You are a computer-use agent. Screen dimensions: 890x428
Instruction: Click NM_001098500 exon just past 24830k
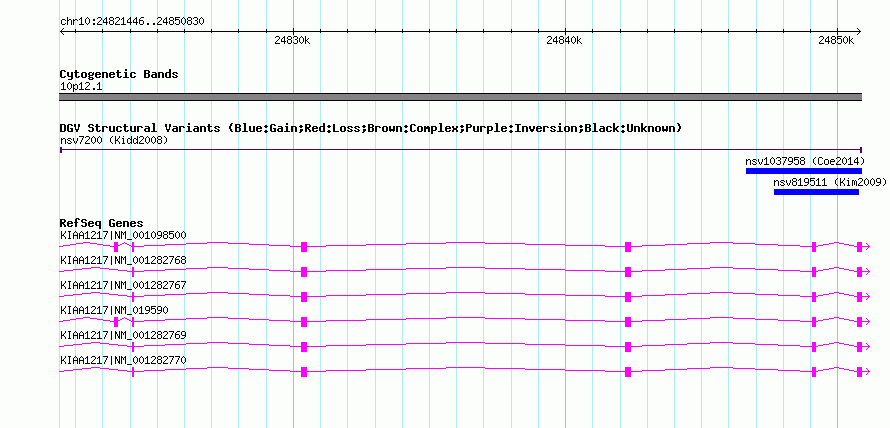coord(304,246)
